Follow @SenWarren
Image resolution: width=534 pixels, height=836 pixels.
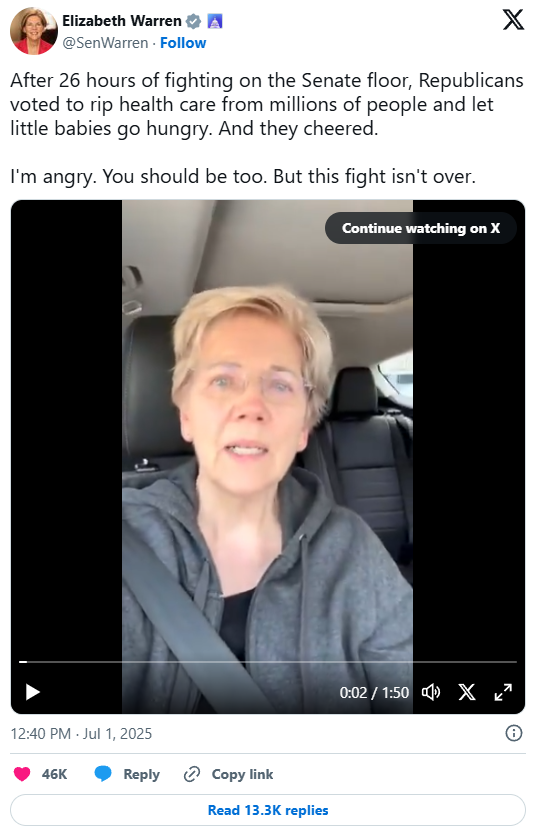[183, 43]
